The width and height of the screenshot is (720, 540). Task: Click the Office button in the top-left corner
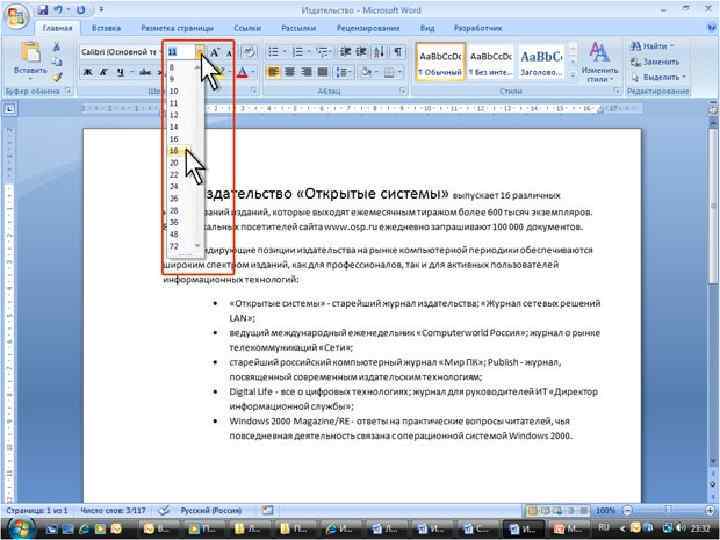point(17,17)
